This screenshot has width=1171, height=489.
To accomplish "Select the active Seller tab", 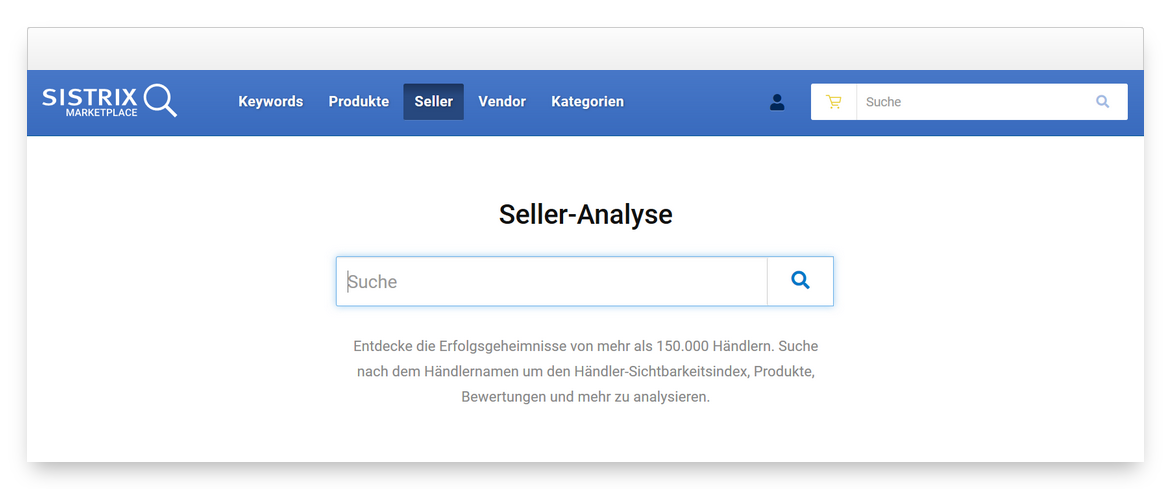I will pos(433,102).
